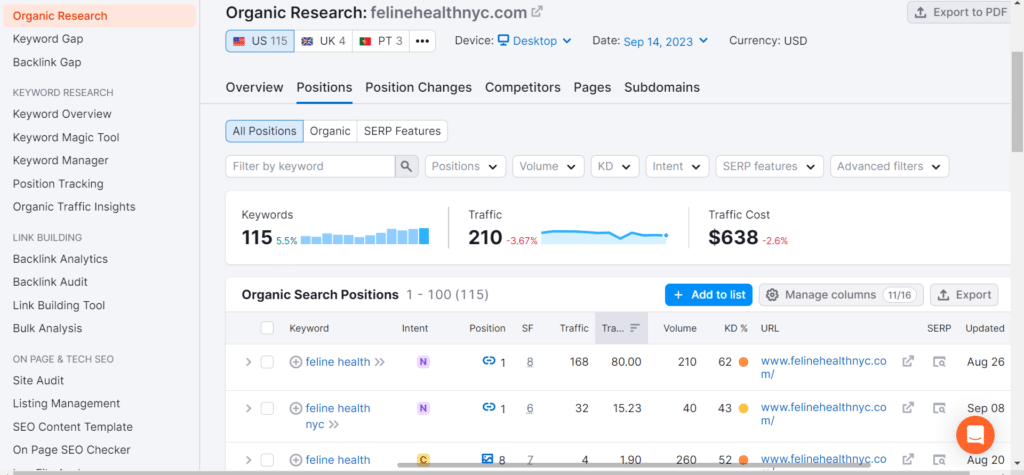The height and width of the screenshot is (475, 1024).
Task: Click the KD orange dot for value 52
Action: pyautogui.click(x=743, y=460)
